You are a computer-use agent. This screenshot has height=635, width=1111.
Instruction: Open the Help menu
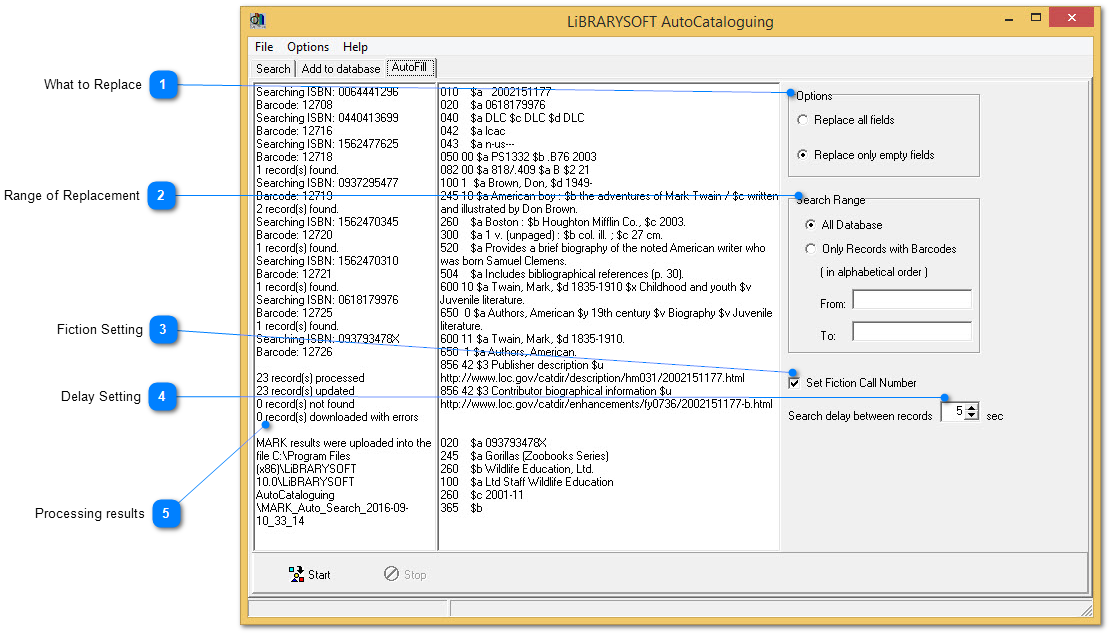tap(355, 47)
